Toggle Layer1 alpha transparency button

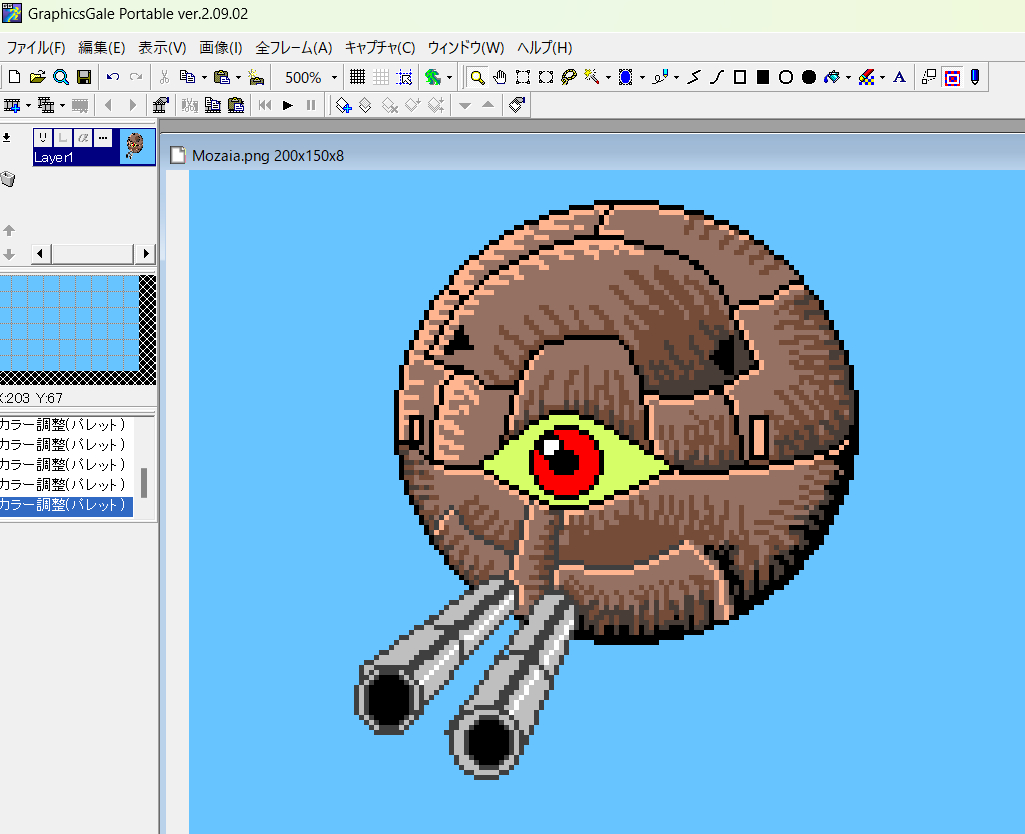(x=83, y=138)
